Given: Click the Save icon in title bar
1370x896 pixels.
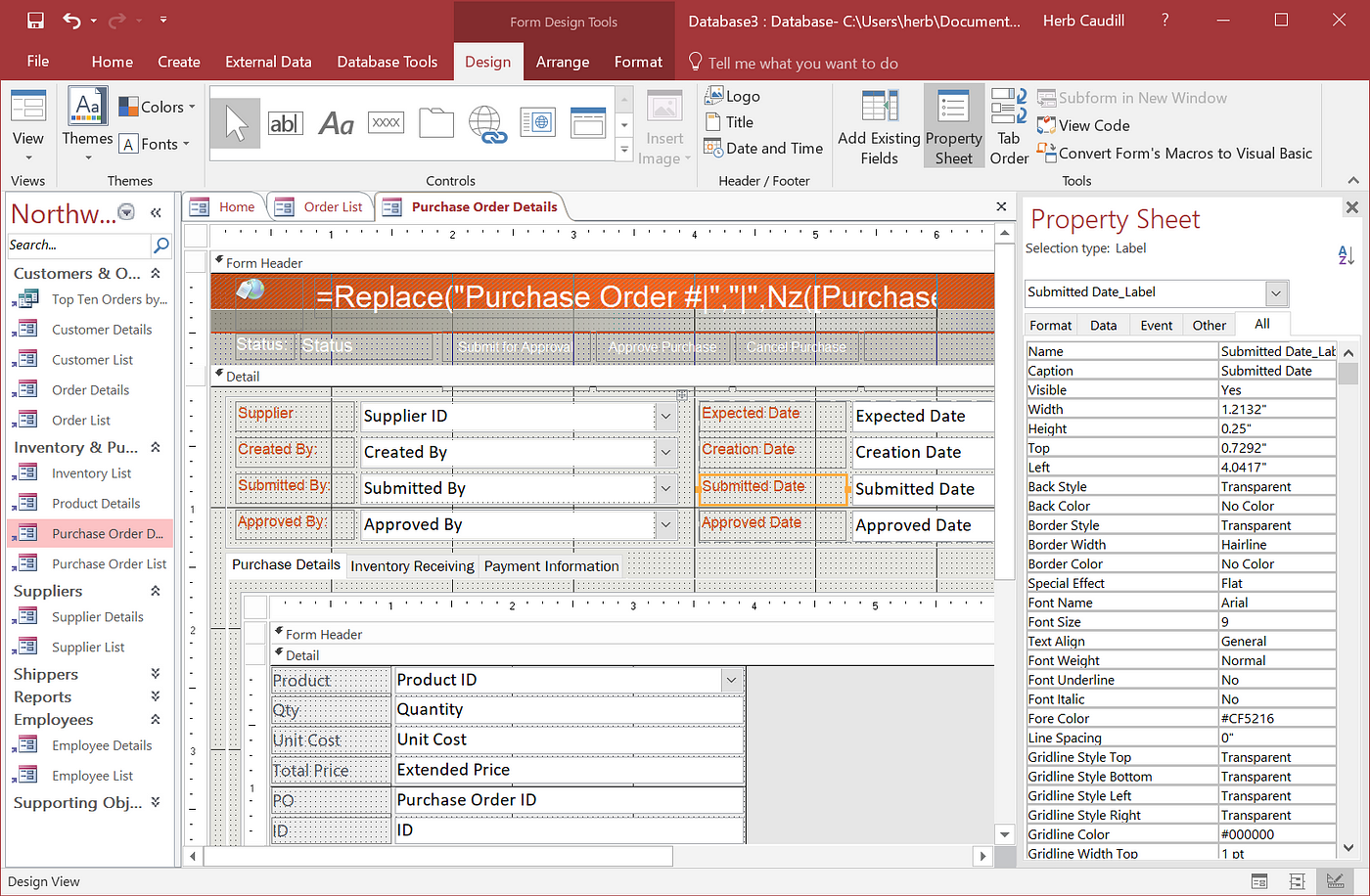Looking at the screenshot, I should coord(35,21).
